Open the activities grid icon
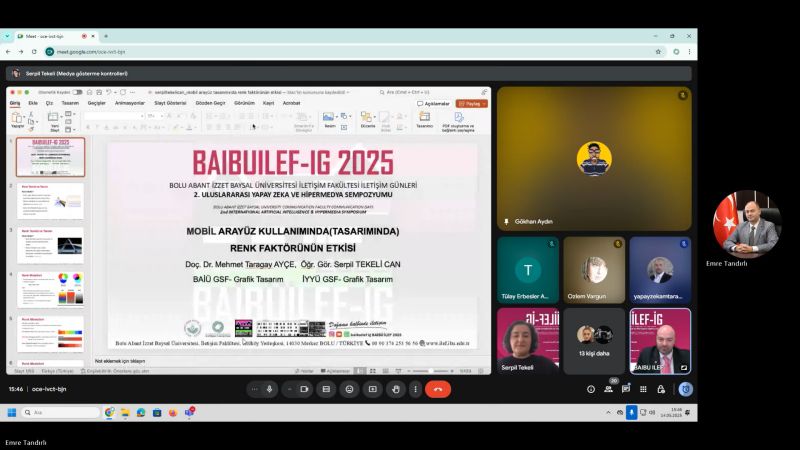800x450 pixels. click(643, 389)
